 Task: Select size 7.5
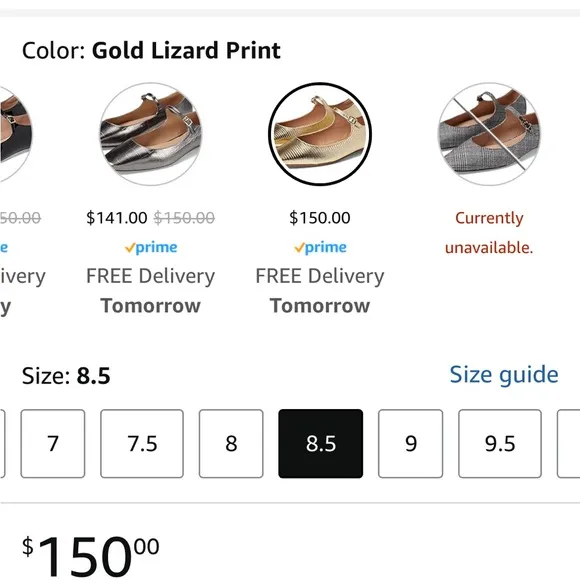pos(142,444)
